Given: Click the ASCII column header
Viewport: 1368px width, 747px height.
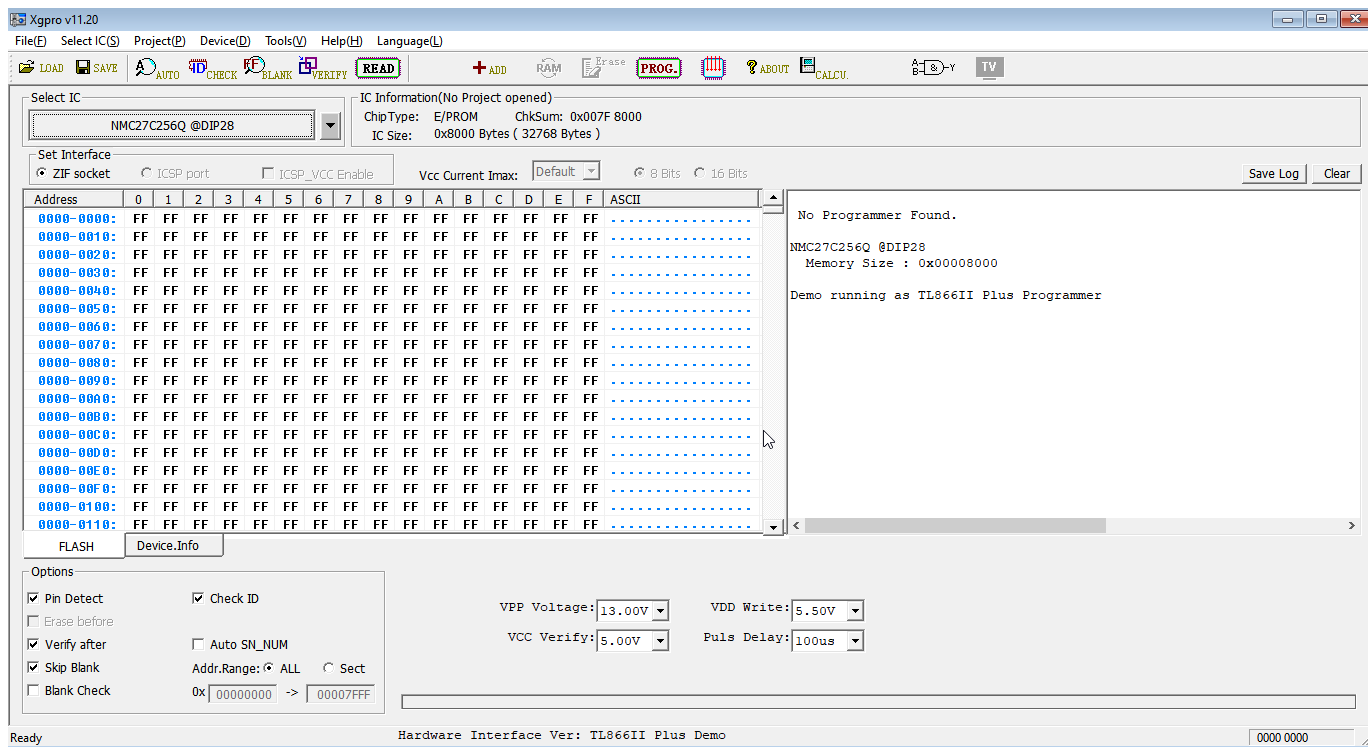Looking at the screenshot, I should [x=682, y=199].
